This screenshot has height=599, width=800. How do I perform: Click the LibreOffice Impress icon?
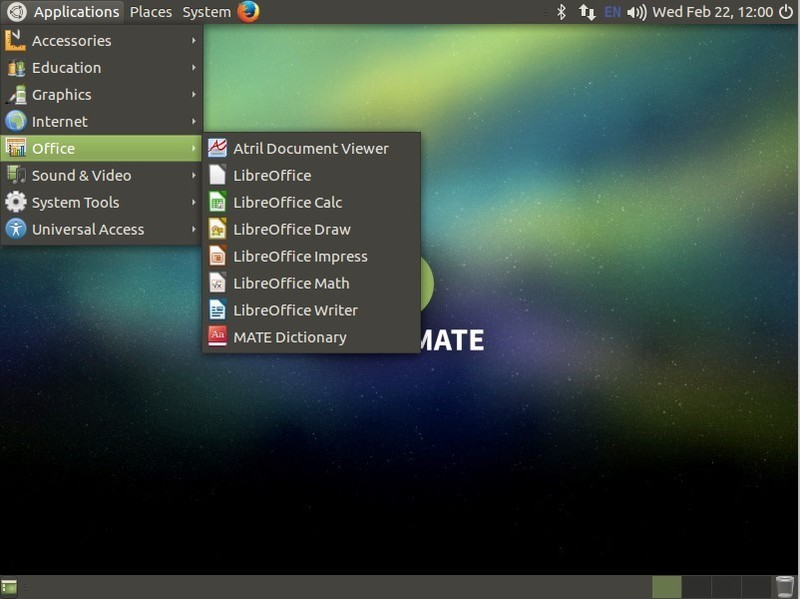(x=217, y=256)
